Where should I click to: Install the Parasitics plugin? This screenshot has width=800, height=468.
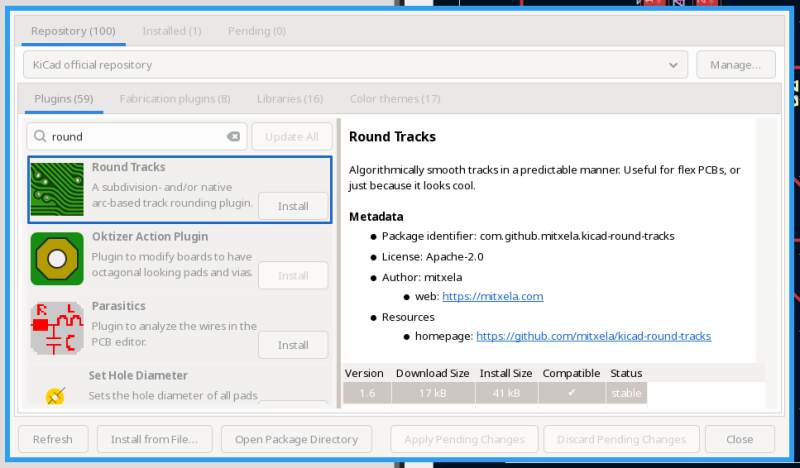[293, 345]
